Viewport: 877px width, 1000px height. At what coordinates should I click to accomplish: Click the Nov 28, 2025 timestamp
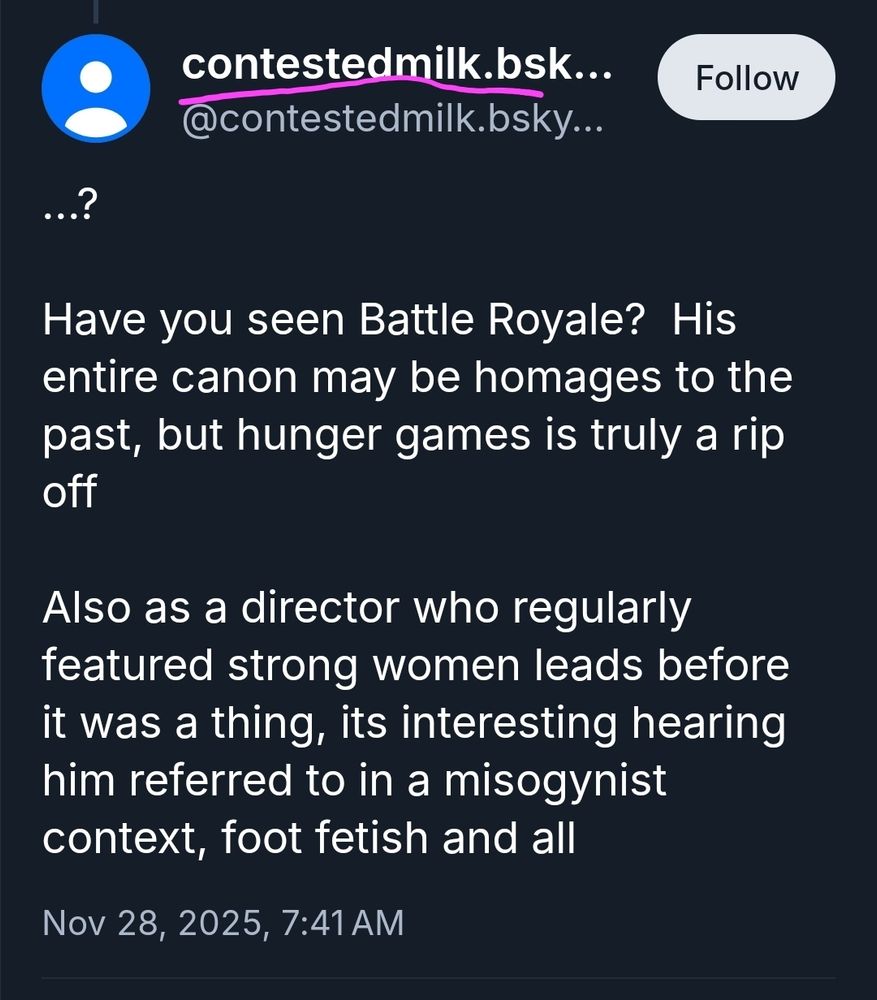click(x=223, y=921)
